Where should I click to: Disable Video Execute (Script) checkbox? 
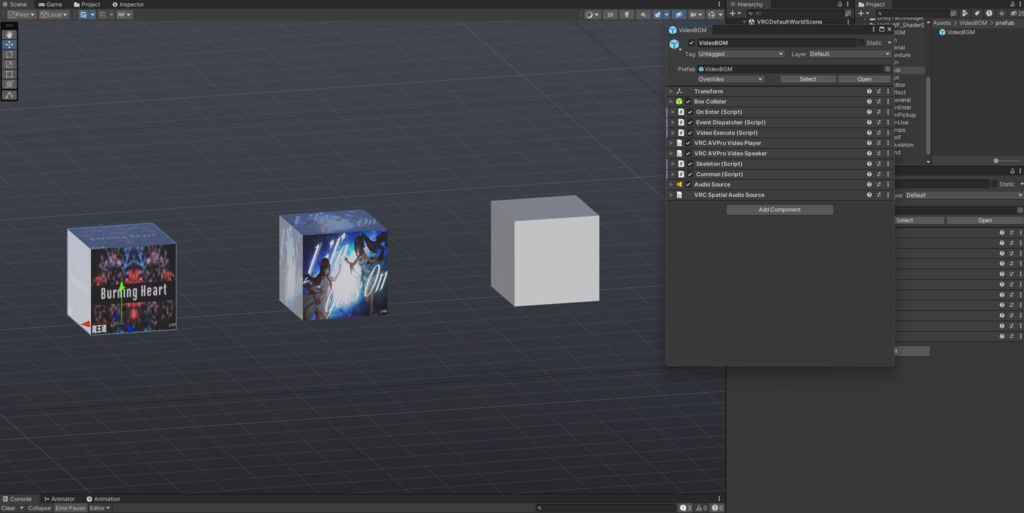[x=690, y=133]
